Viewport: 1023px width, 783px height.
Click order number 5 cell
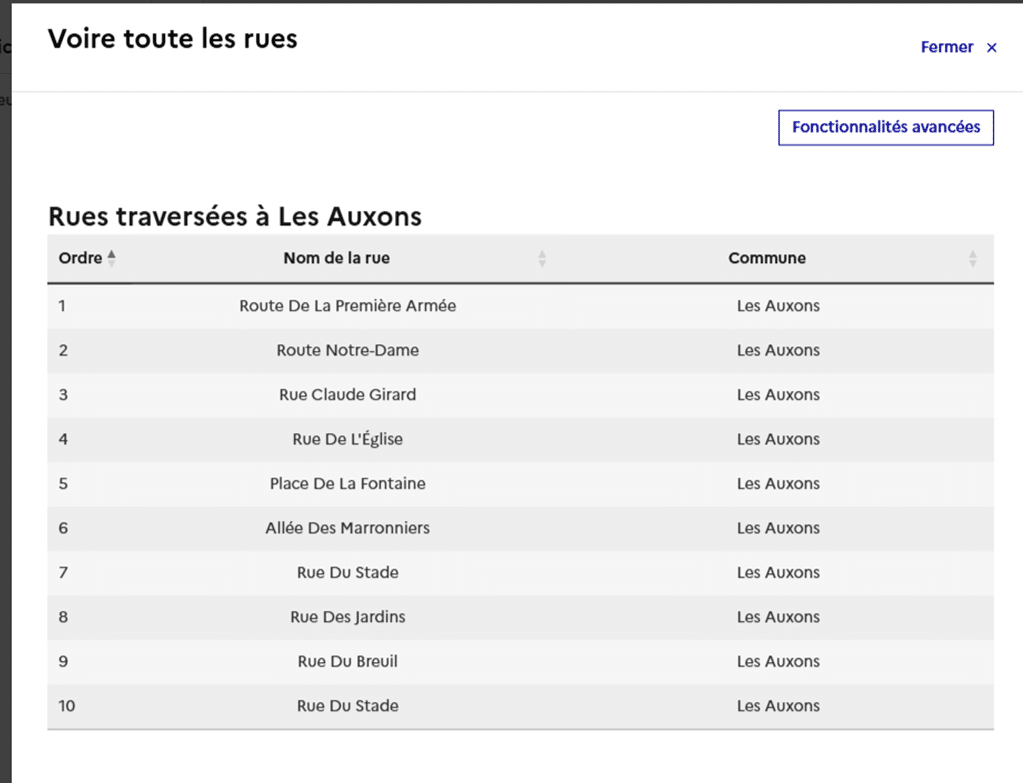pos(63,484)
